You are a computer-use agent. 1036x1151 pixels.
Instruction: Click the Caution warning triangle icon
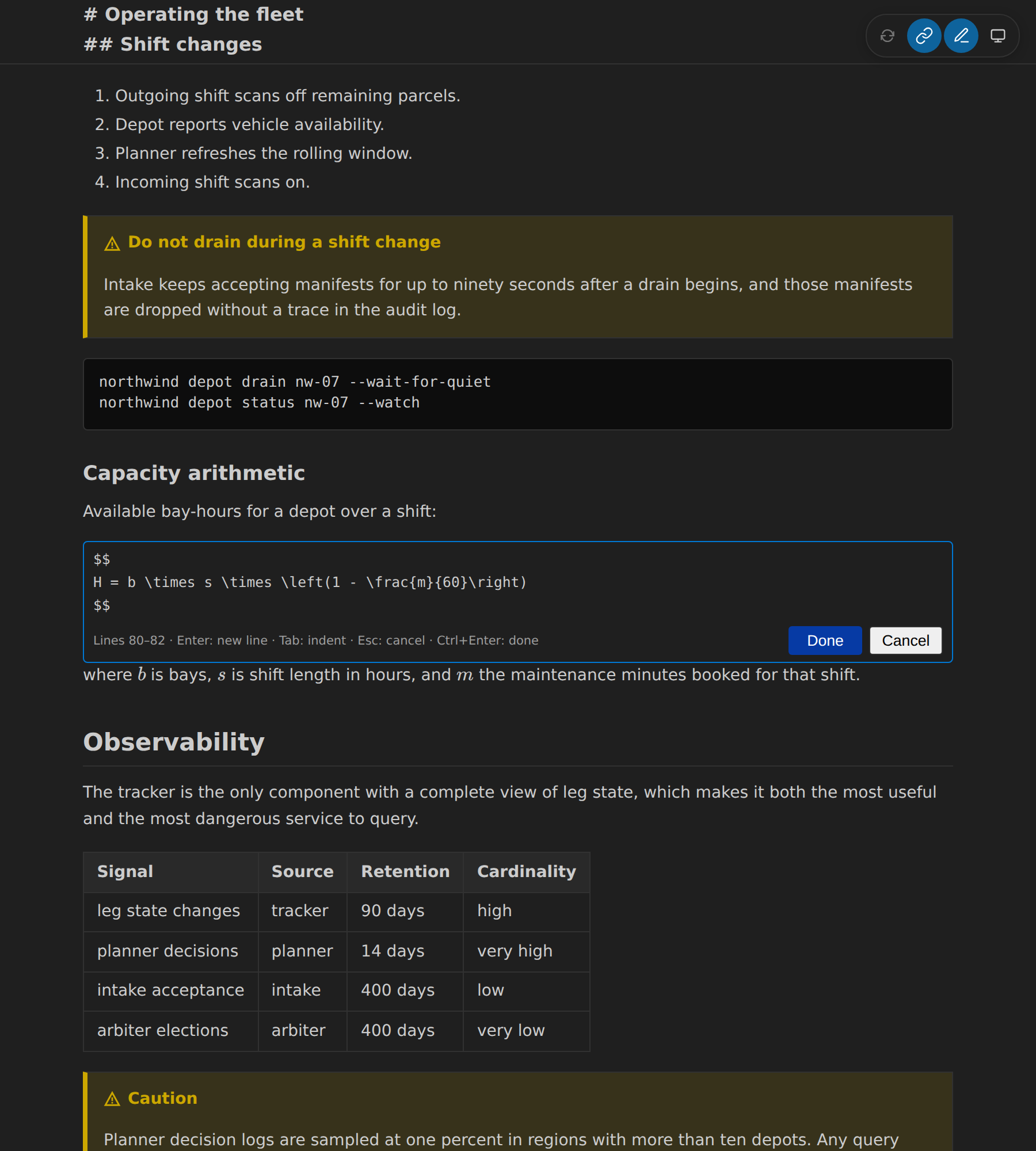click(112, 1099)
